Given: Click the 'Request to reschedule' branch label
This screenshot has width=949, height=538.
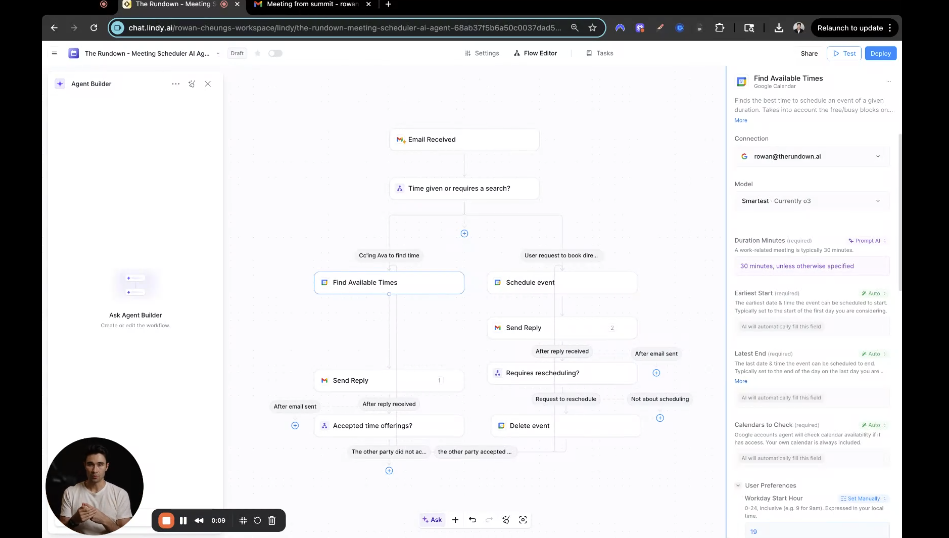Looking at the screenshot, I should [565, 399].
